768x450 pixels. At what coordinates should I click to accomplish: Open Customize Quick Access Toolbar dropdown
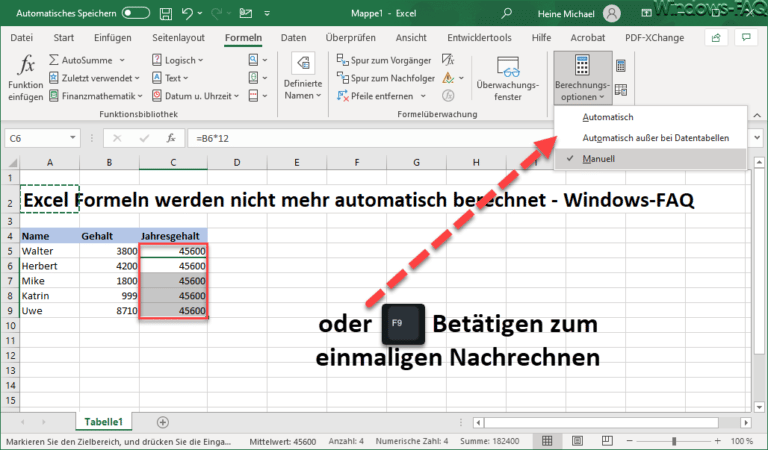point(267,14)
